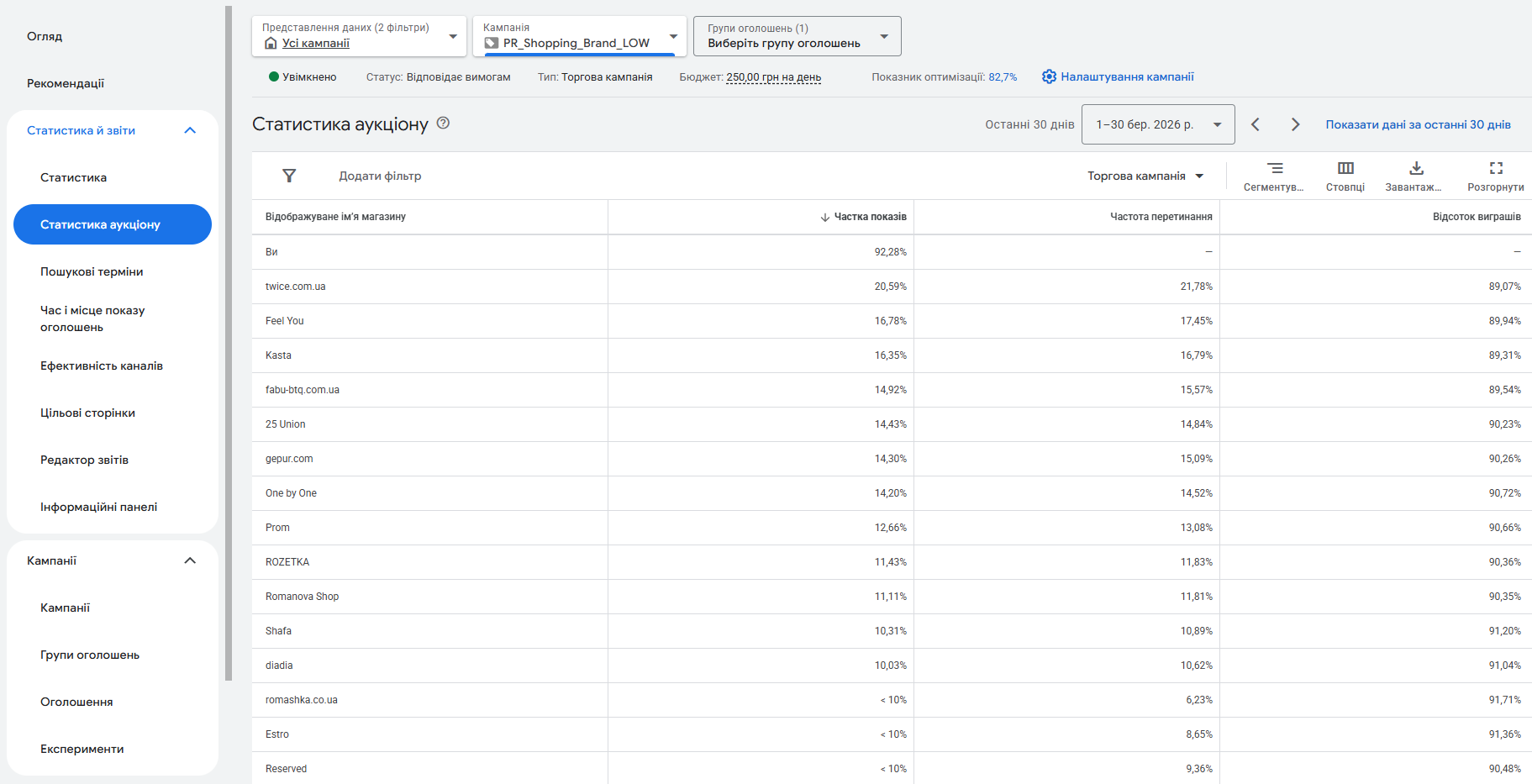Image resolution: width=1532 pixels, height=784 pixels.
Task: Open the Сегментув... segment tool
Action: click(1274, 176)
